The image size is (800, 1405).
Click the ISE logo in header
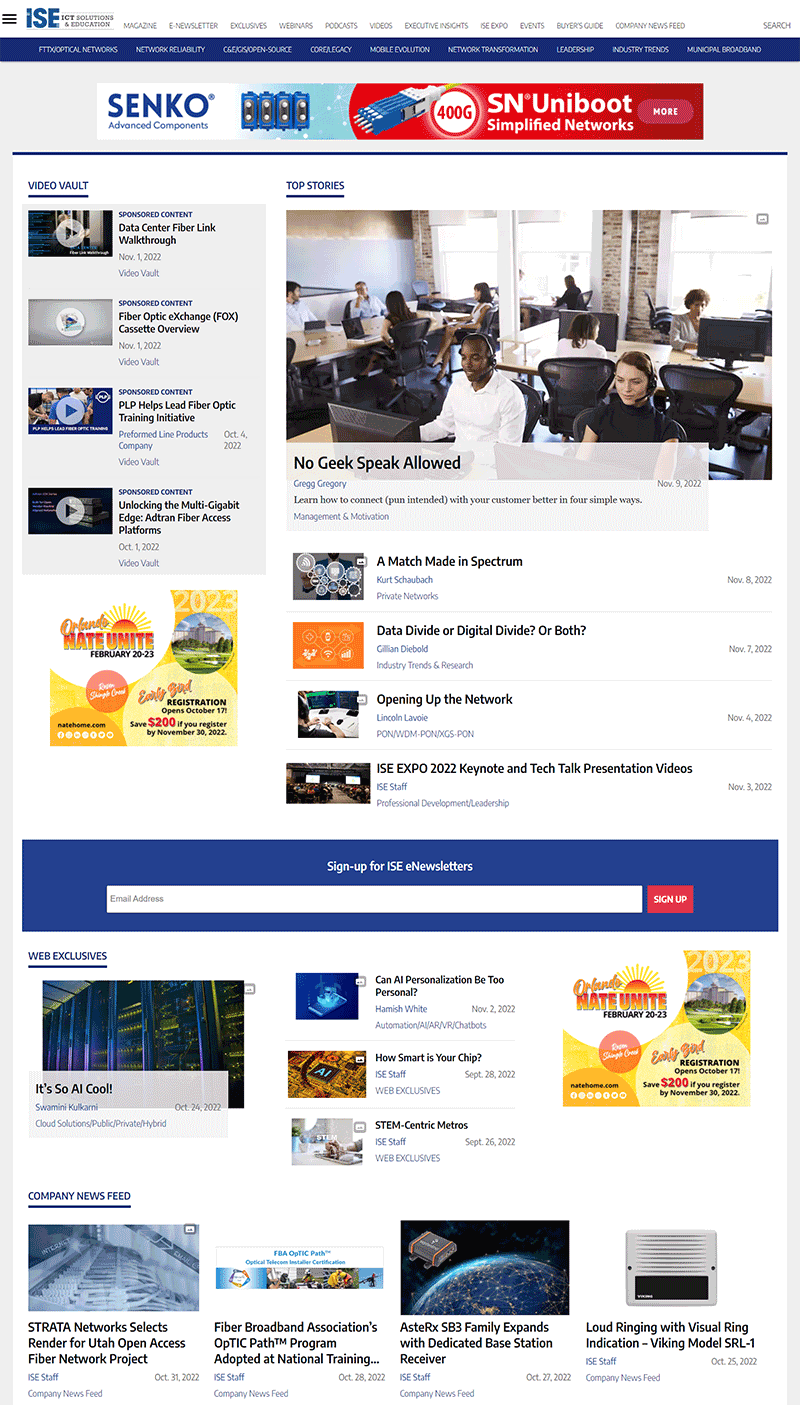69,18
